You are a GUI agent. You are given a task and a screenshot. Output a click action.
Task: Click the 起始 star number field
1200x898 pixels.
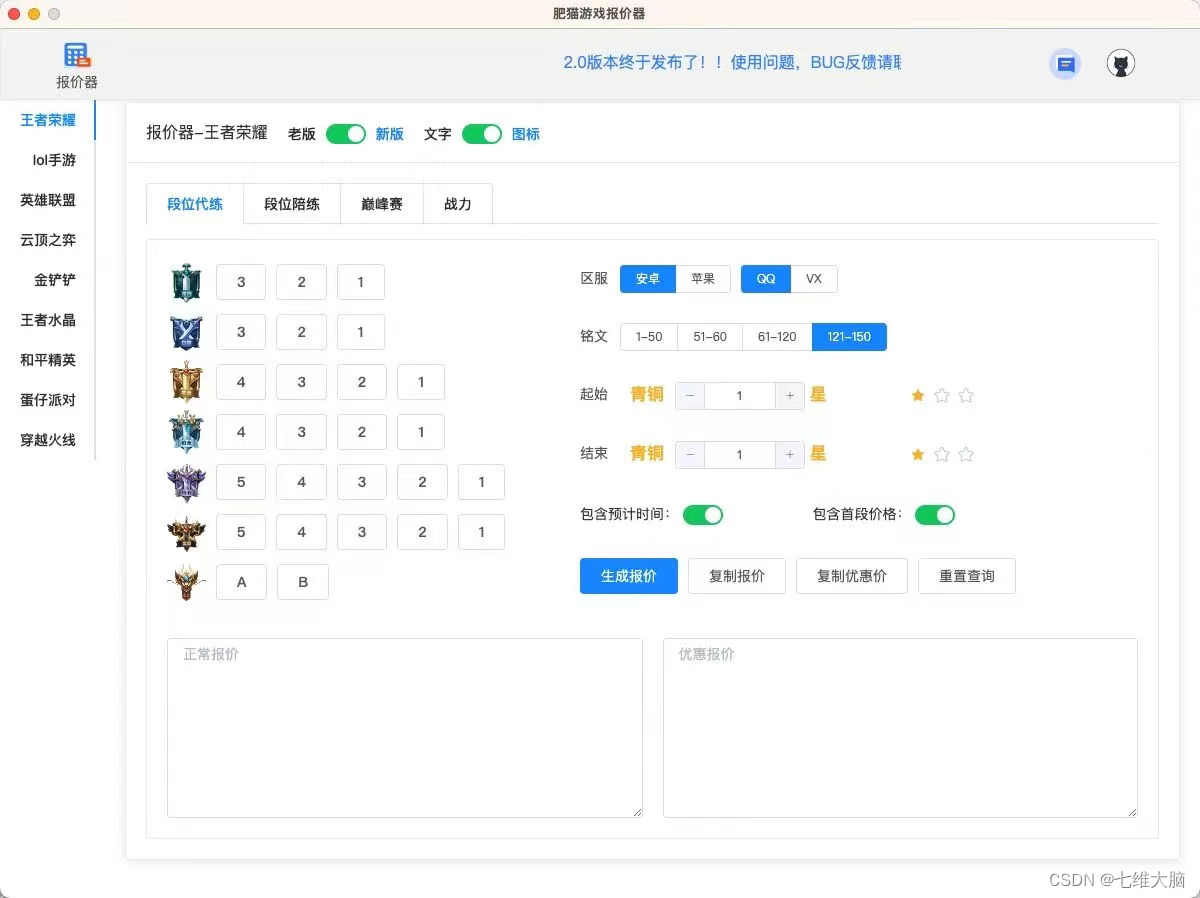(740, 396)
